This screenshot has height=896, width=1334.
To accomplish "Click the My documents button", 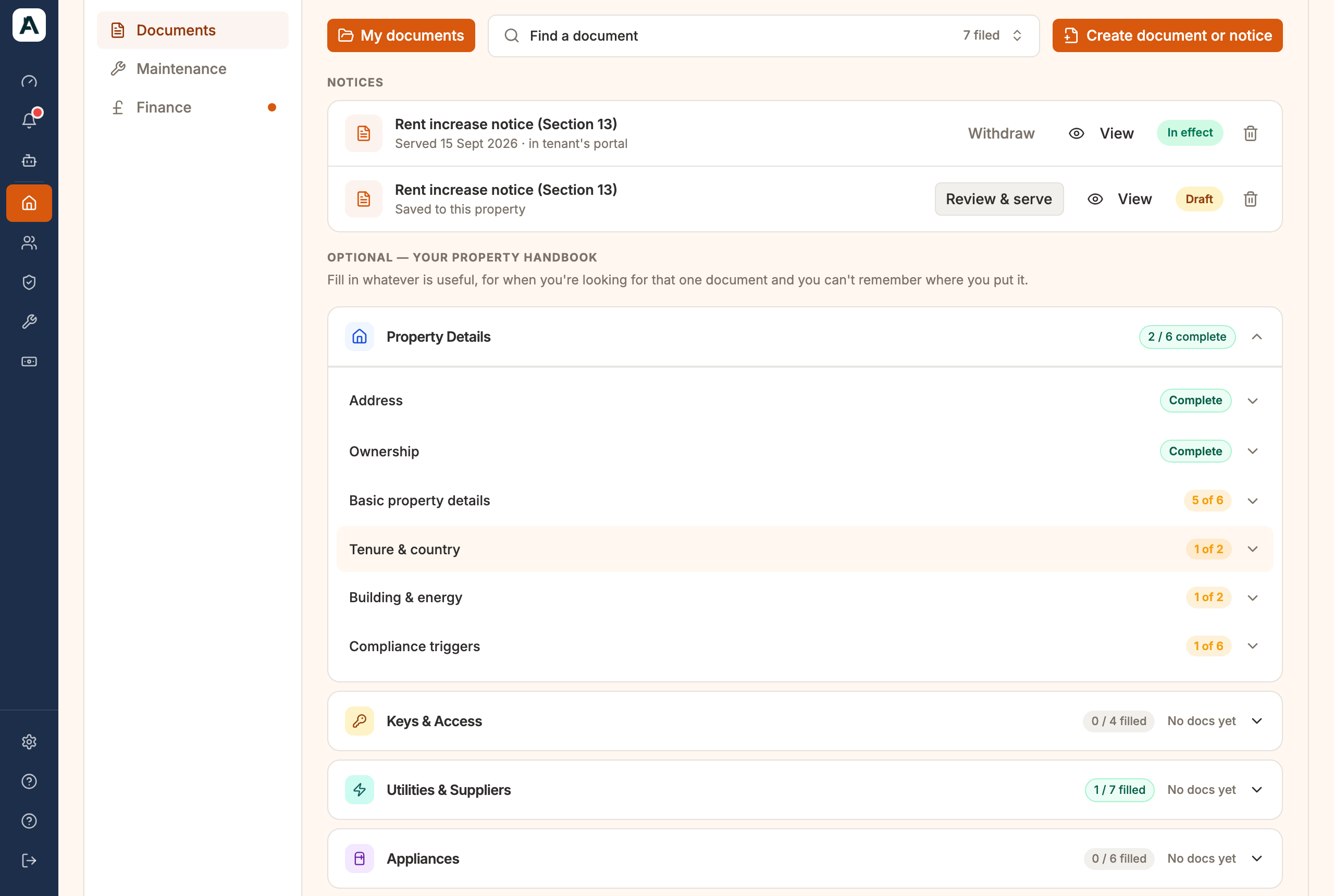I will pos(401,35).
